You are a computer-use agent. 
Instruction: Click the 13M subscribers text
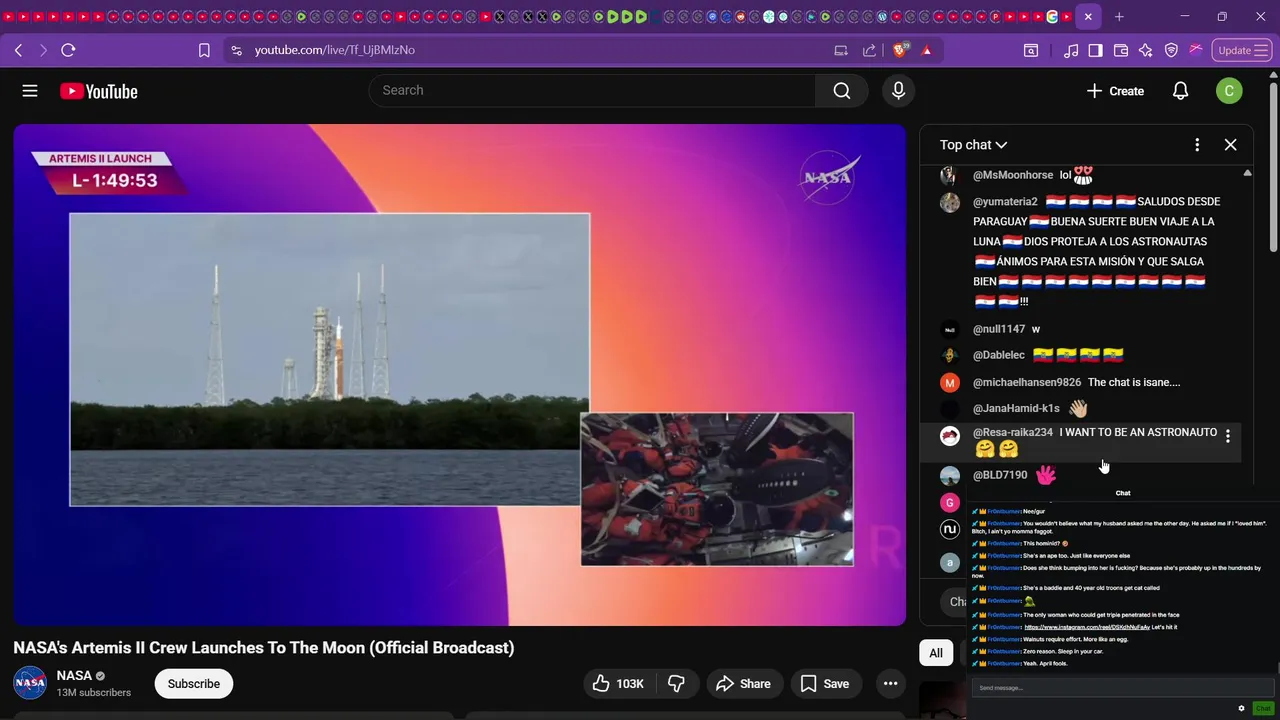[94, 693]
